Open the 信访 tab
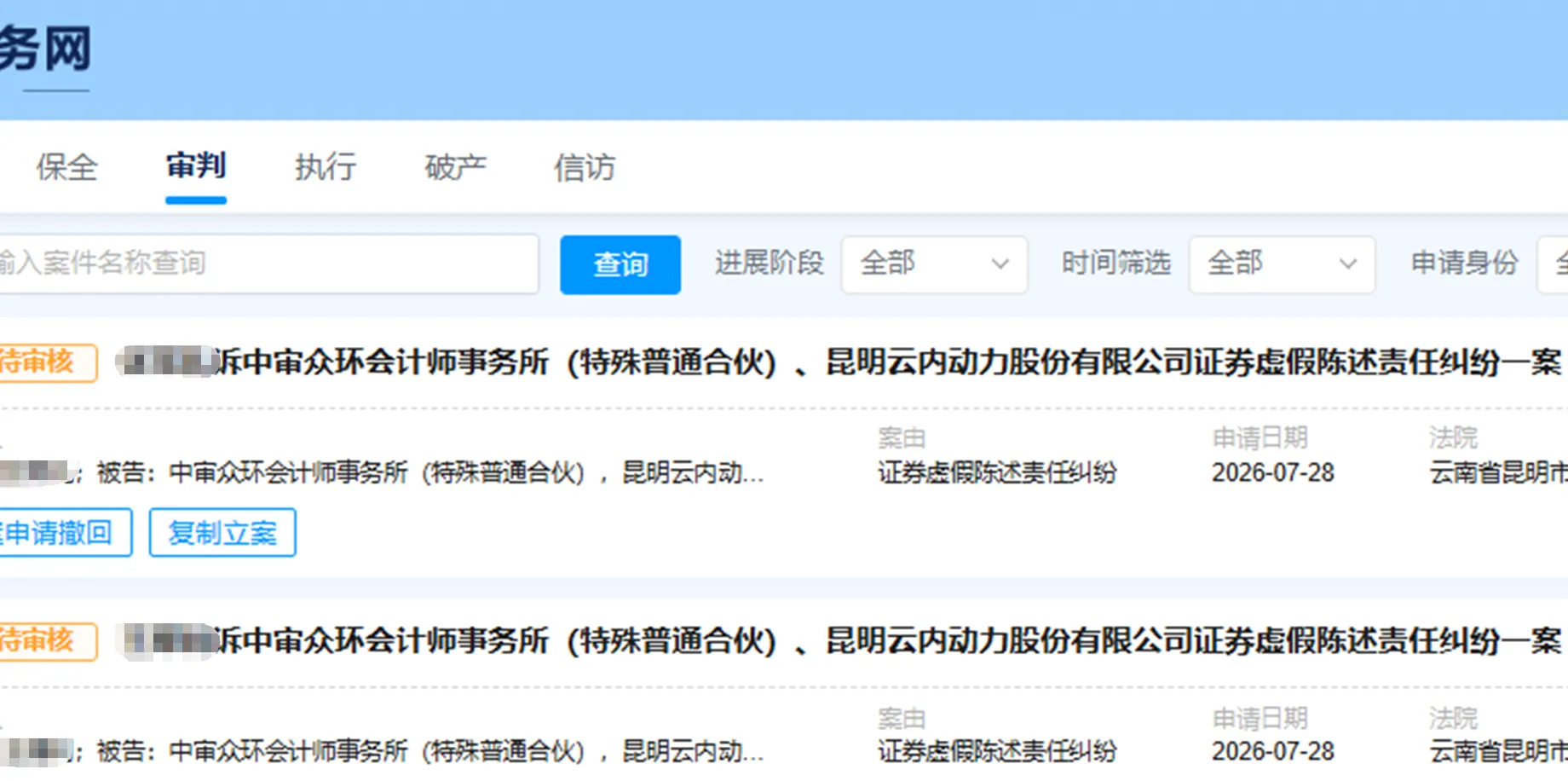 pos(585,167)
